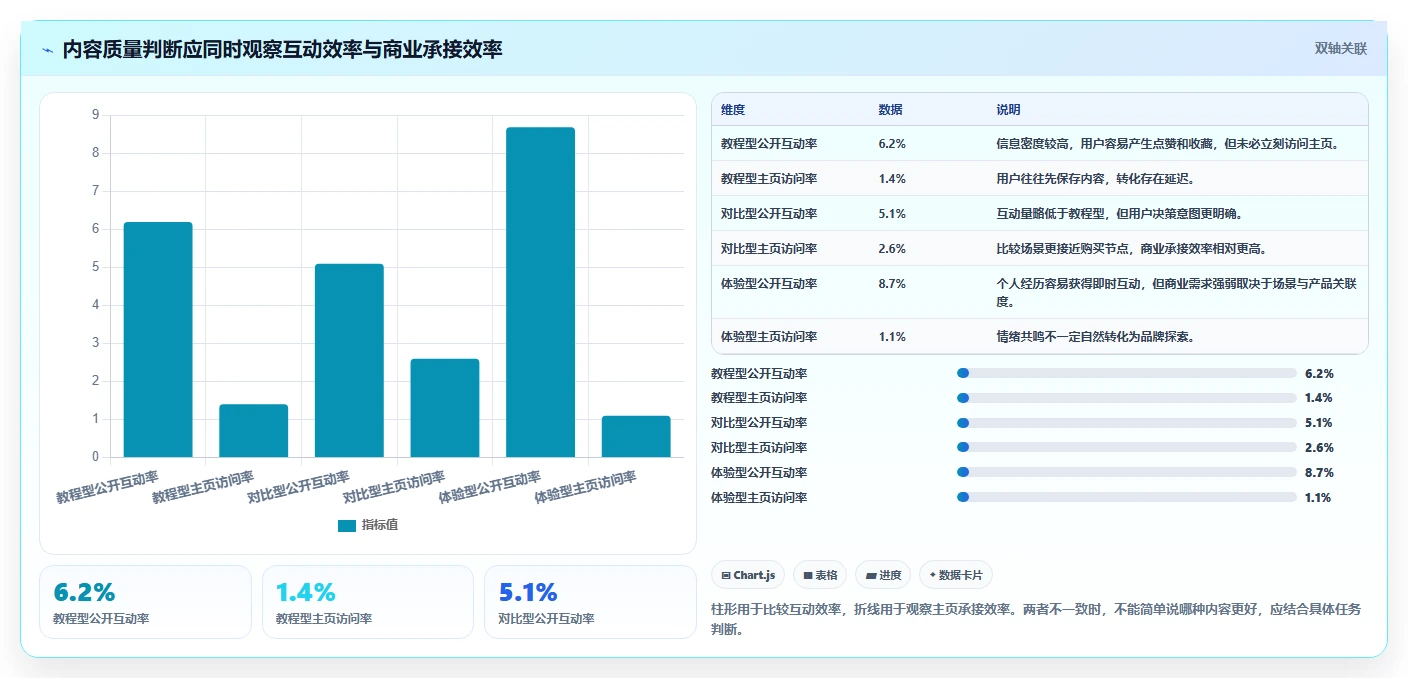Screen dimensions: 1408x678
Task: Select the 表格 chip
Action: (x=820, y=575)
